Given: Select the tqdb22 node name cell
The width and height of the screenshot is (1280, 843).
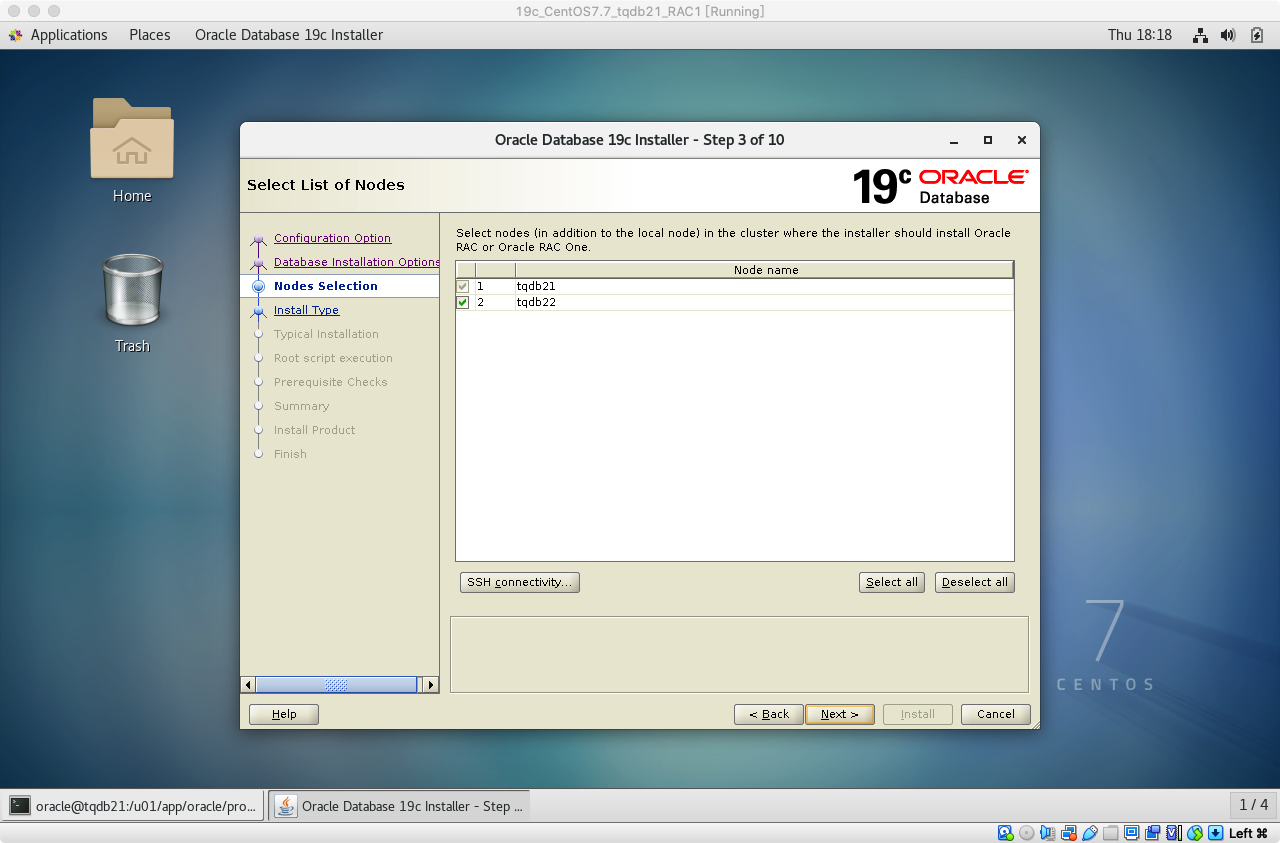Looking at the screenshot, I should click(x=764, y=302).
